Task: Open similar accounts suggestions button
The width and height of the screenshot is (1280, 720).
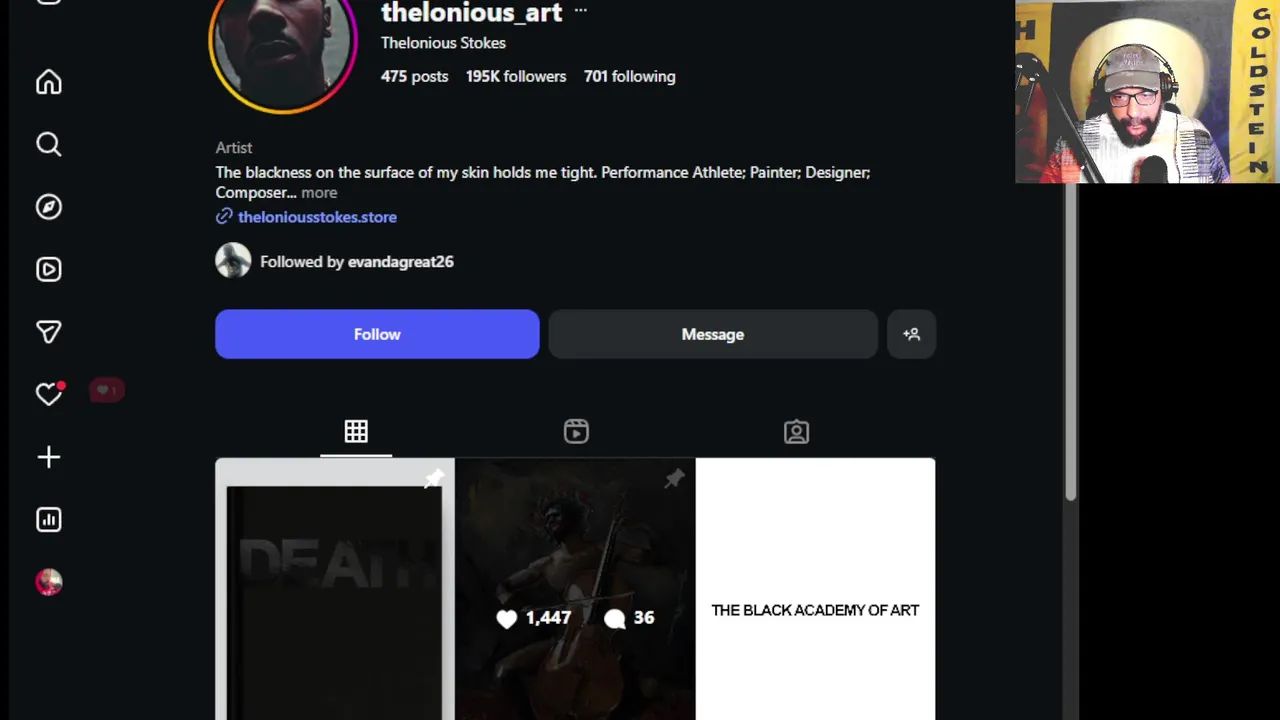Action: 911,334
